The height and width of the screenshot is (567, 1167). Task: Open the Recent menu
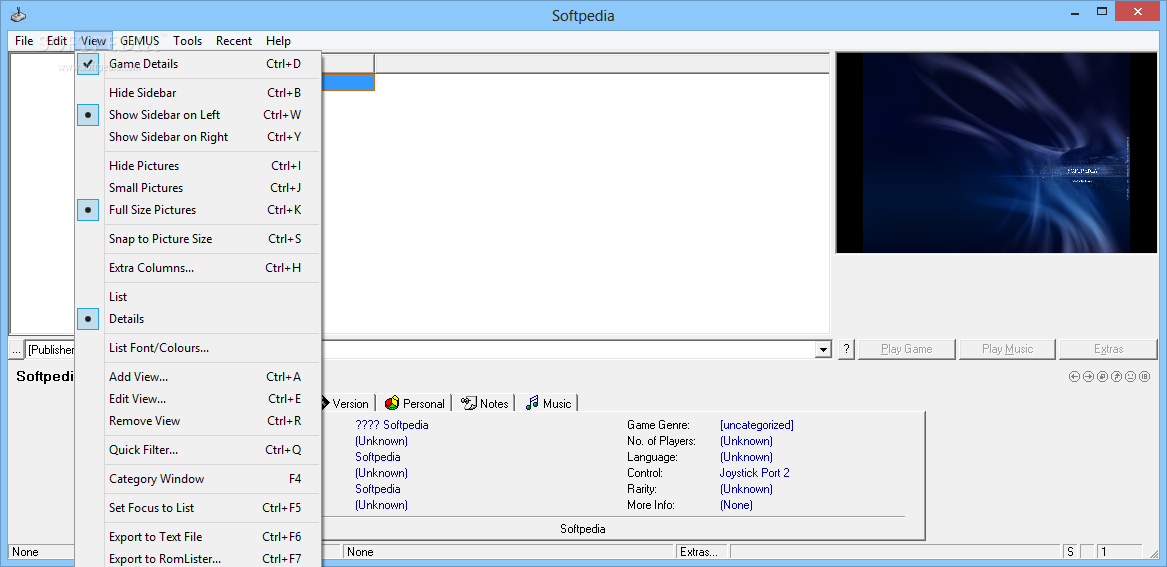[234, 41]
